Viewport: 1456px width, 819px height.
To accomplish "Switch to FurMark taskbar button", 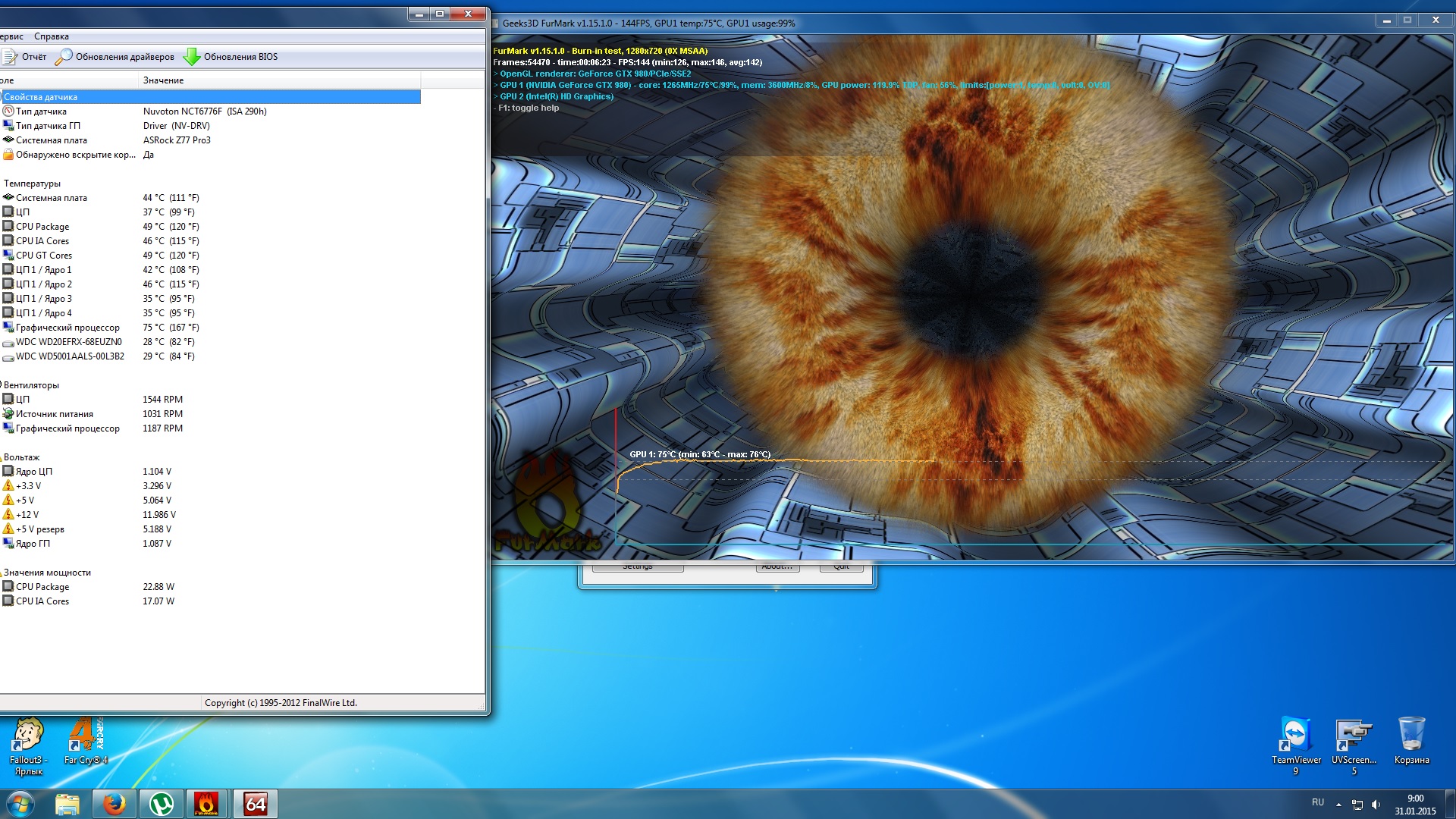I will 206,804.
